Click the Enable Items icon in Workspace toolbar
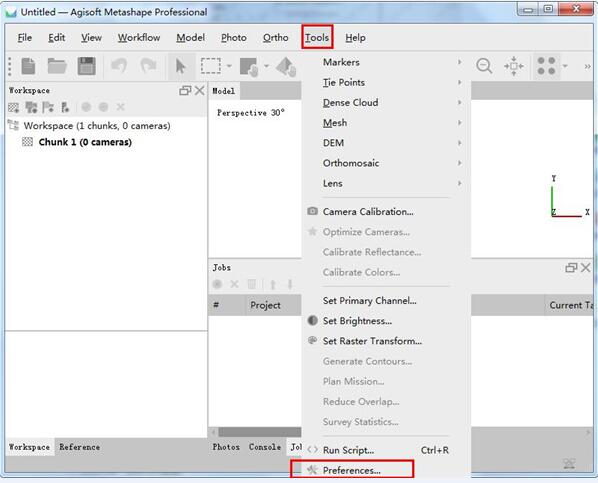Image resolution: width=598 pixels, height=483 pixels. point(86,107)
